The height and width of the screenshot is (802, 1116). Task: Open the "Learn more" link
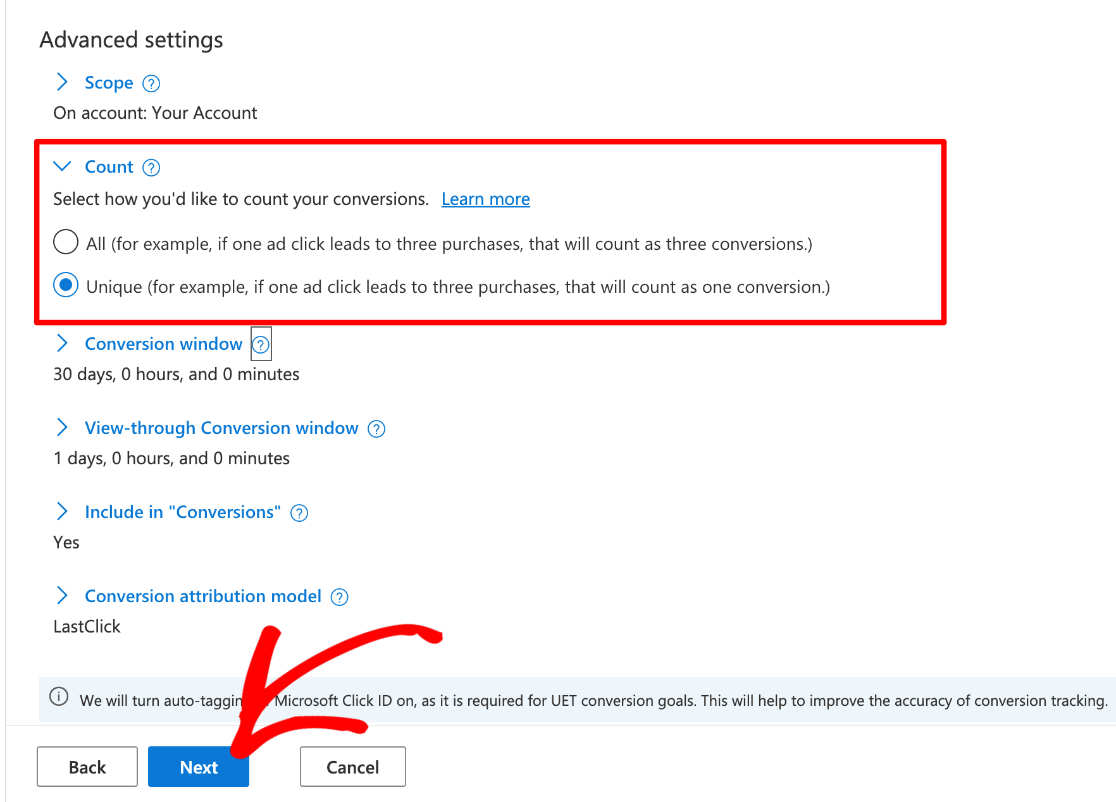[x=485, y=199]
